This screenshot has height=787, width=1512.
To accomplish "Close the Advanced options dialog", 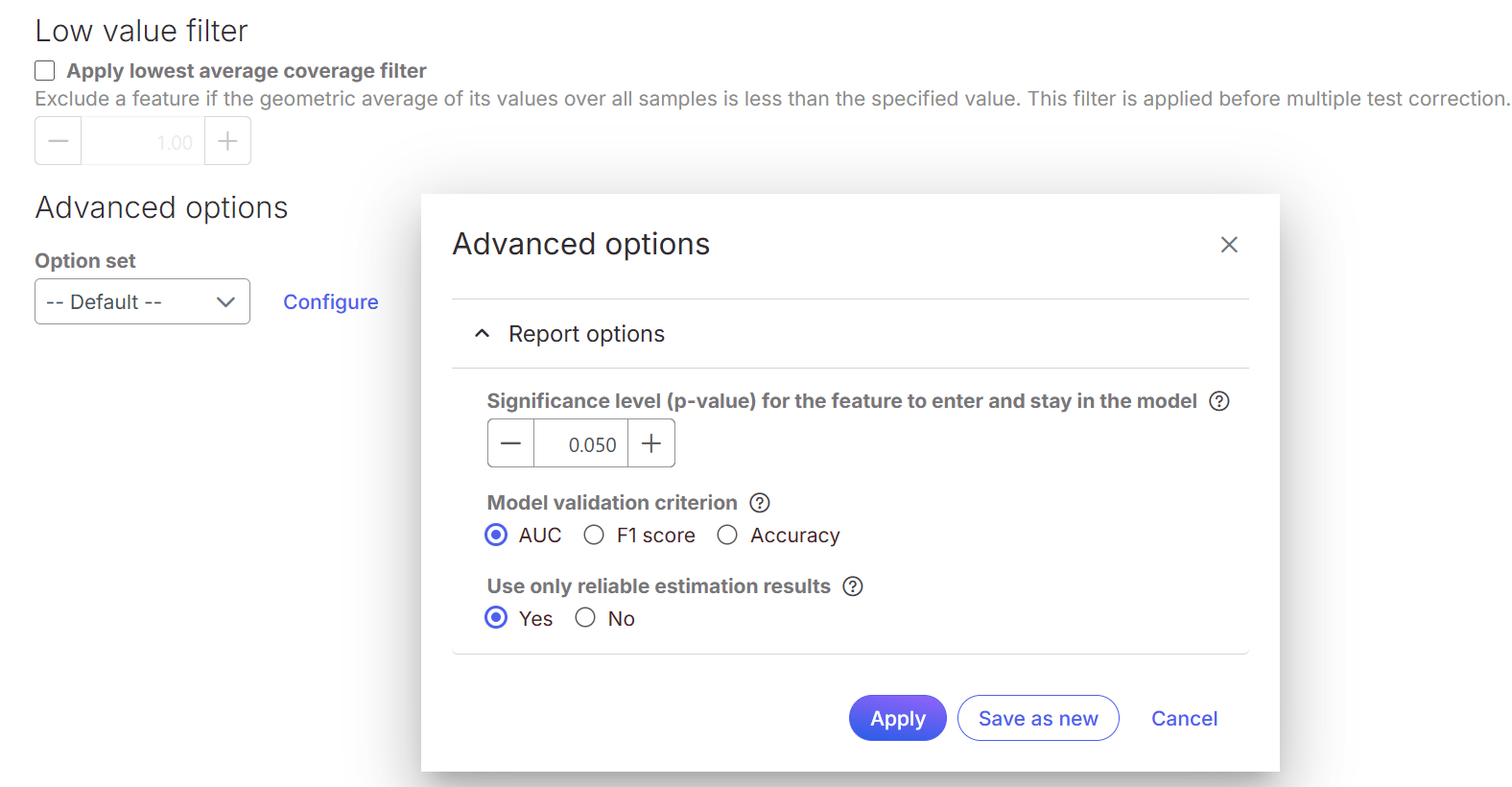I will [1228, 245].
